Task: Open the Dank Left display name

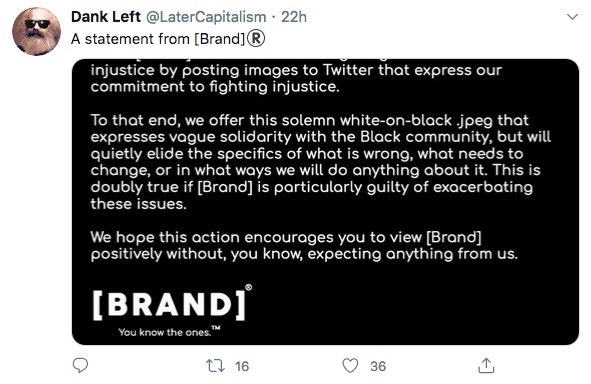Action: coord(106,17)
